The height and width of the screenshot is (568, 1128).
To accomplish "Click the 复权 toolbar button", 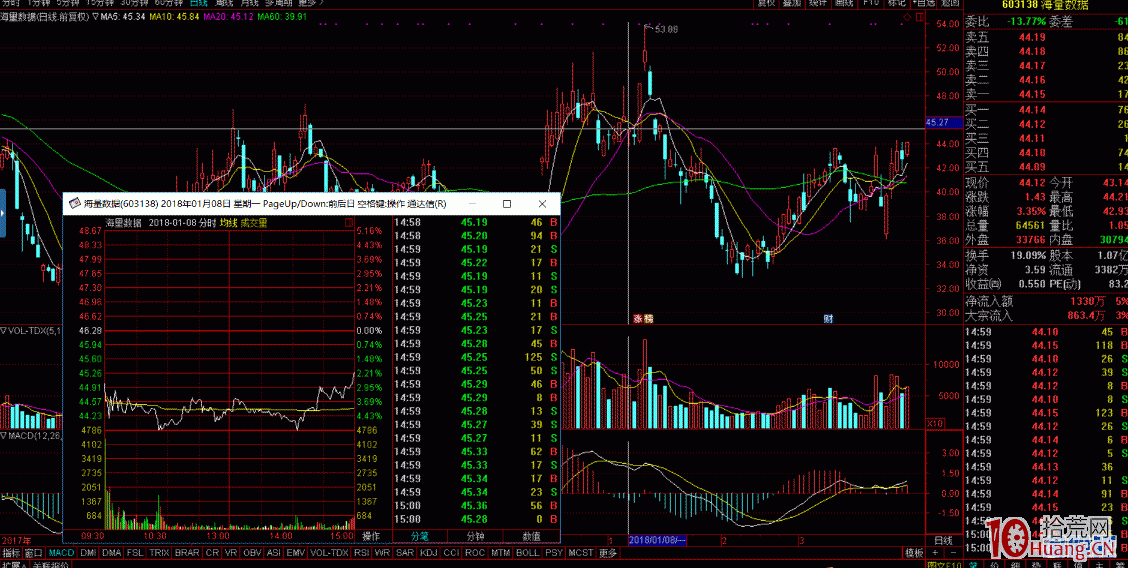I will pos(766,4).
